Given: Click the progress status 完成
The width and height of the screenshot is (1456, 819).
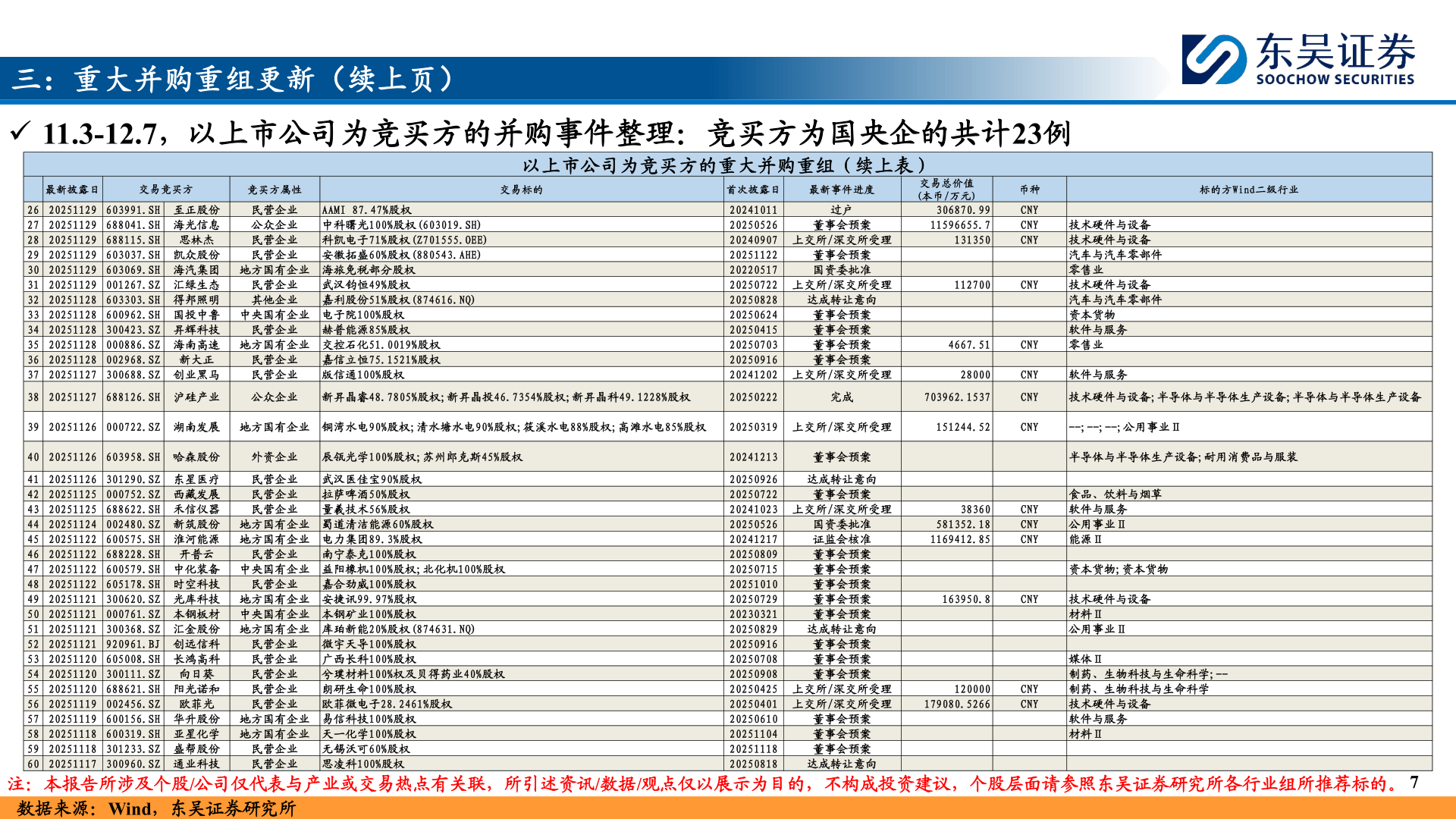Looking at the screenshot, I should coord(842,397).
